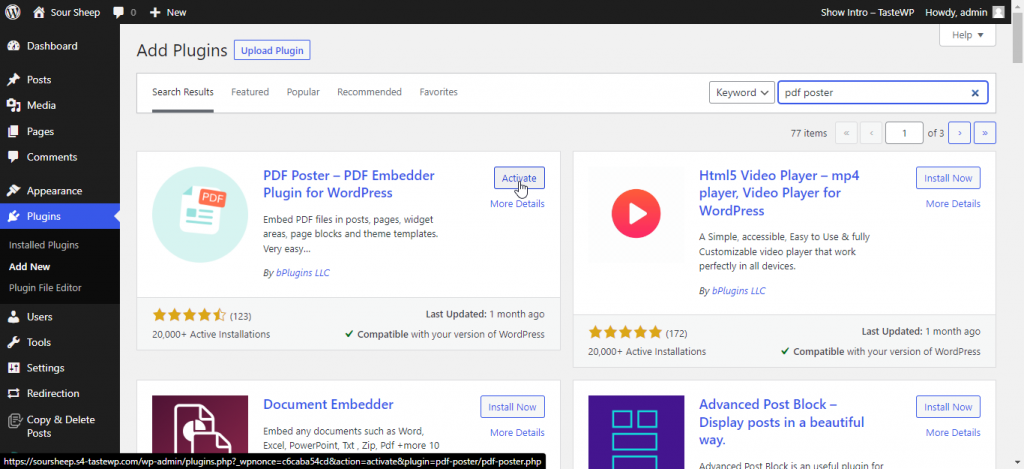Open the Document Embedder title link
The image size is (1024, 469).
click(x=328, y=404)
